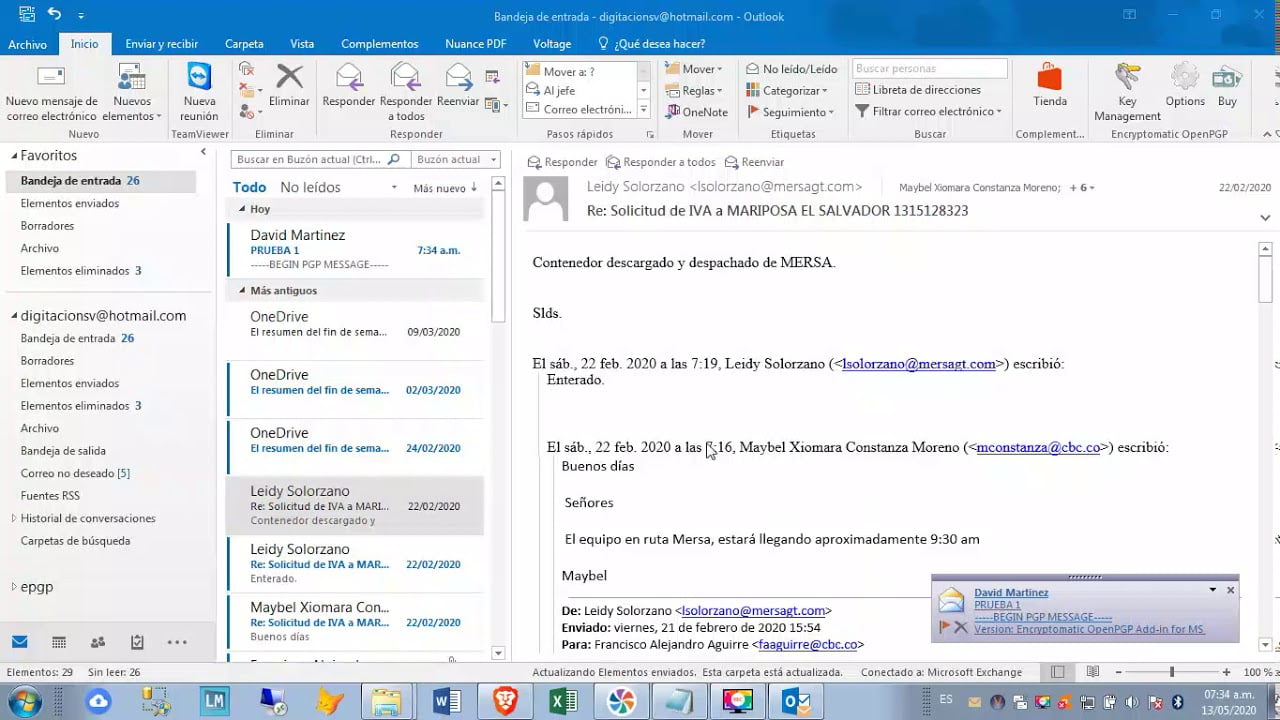Open Libreta de direcciones
Screen dimensions: 1280x720
click(x=917, y=90)
